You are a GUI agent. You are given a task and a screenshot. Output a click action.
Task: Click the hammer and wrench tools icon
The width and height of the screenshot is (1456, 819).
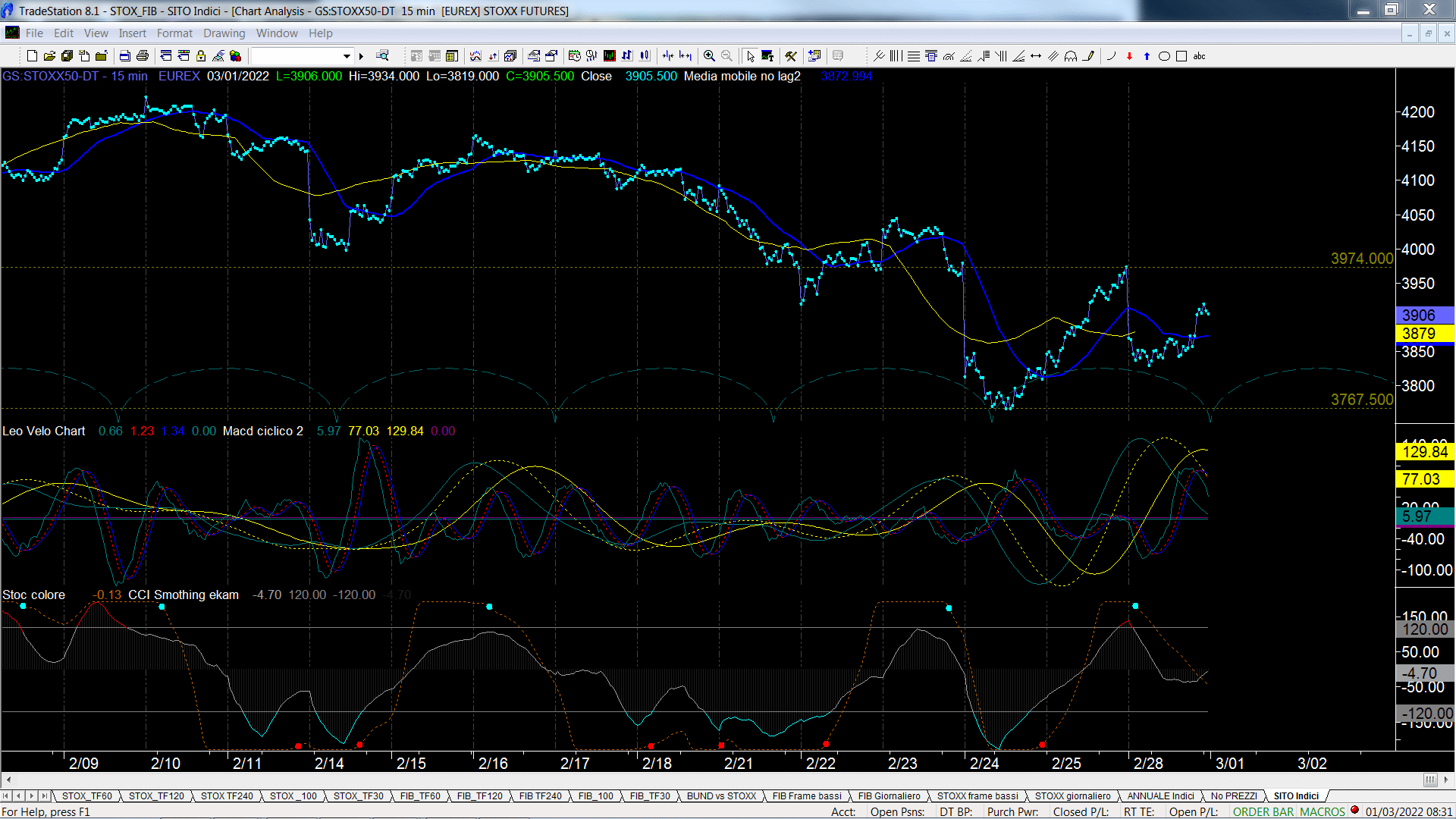(x=791, y=56)
